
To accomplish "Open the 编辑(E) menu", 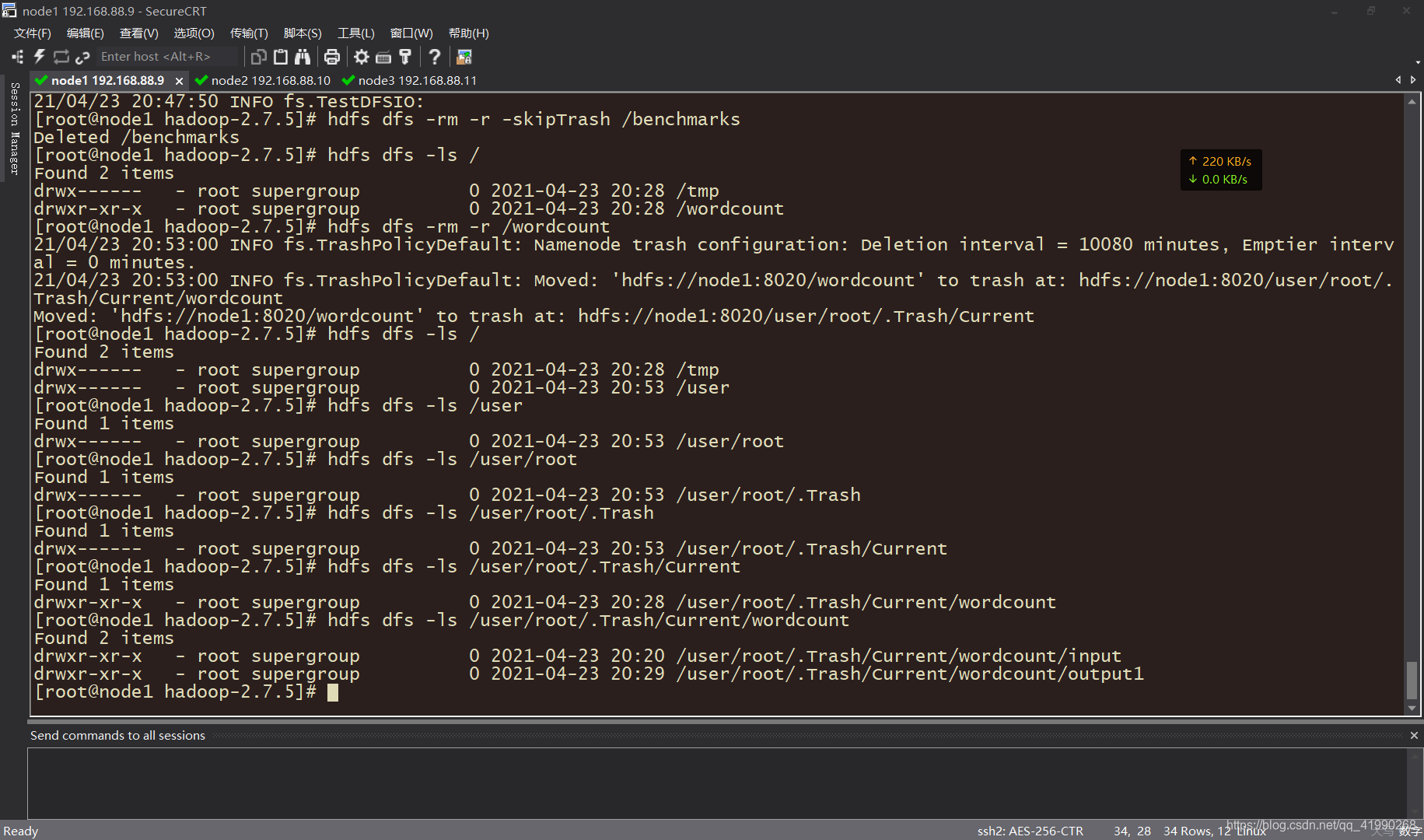I will (x=85, y=33).
